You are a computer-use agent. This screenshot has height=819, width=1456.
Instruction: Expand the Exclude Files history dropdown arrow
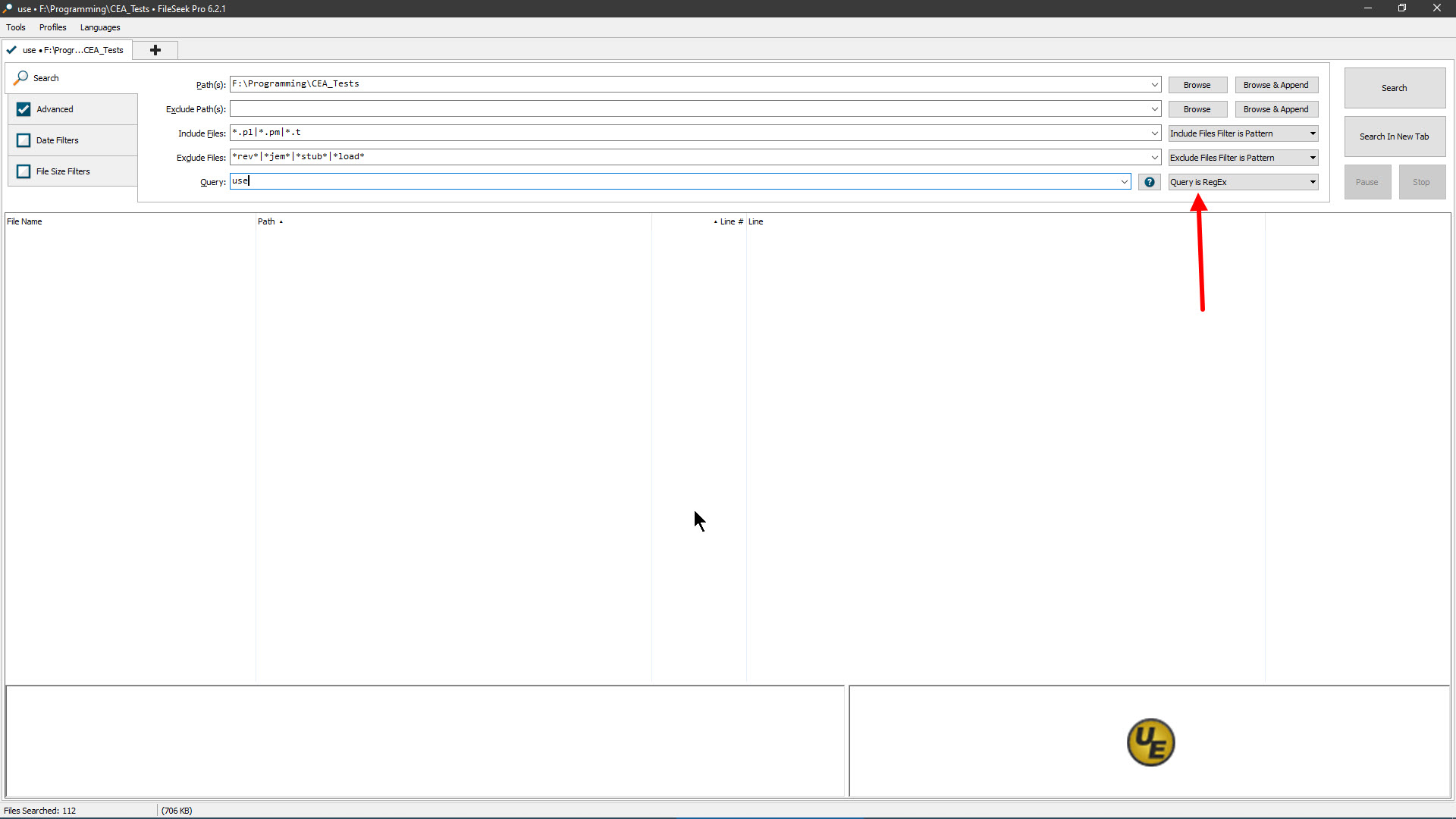(x=1154, y=158)
